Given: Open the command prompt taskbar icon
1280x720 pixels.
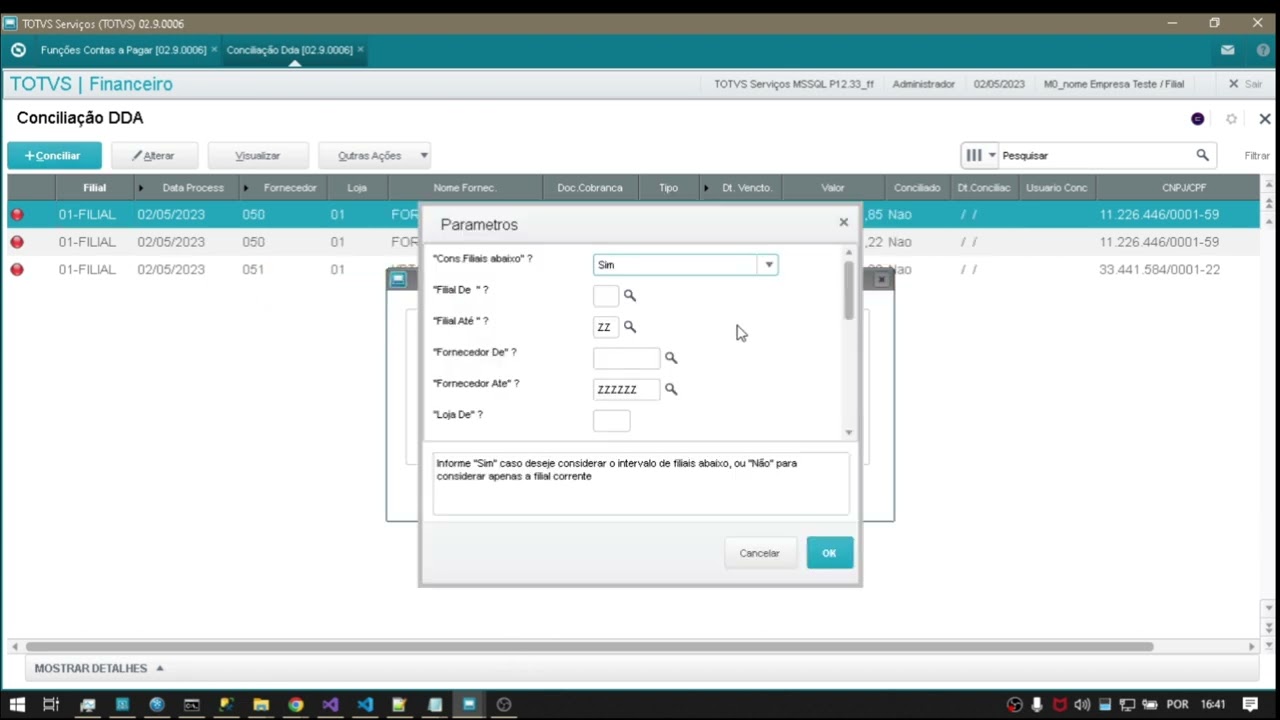Looking at the screenshot, I should (191, 704).
